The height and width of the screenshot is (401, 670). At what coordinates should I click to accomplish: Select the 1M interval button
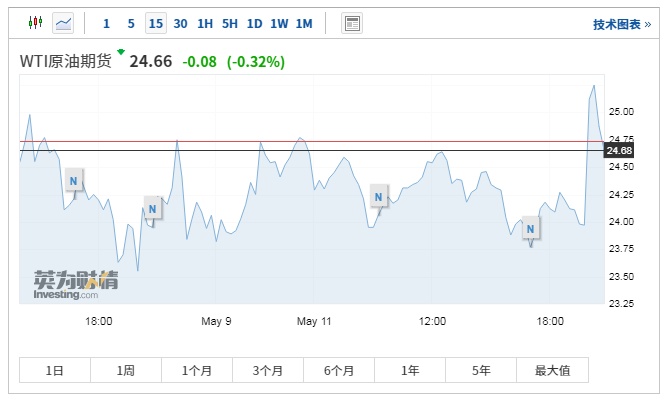pos(304,23)
